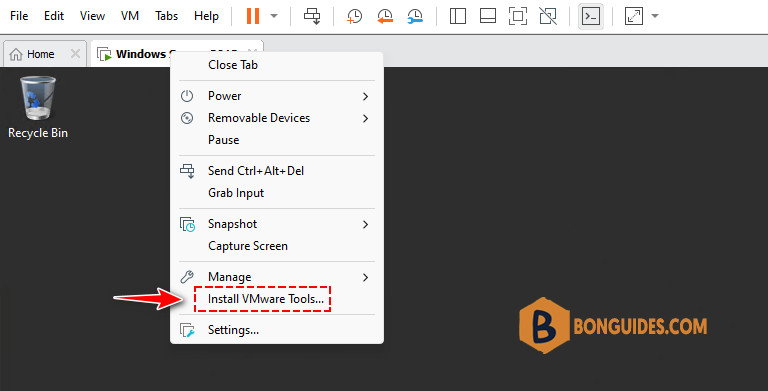Click the Unity mode toolbar icon
Image resolution: width=768 pixels, height=391 pixels.
[x=548, y=16]
